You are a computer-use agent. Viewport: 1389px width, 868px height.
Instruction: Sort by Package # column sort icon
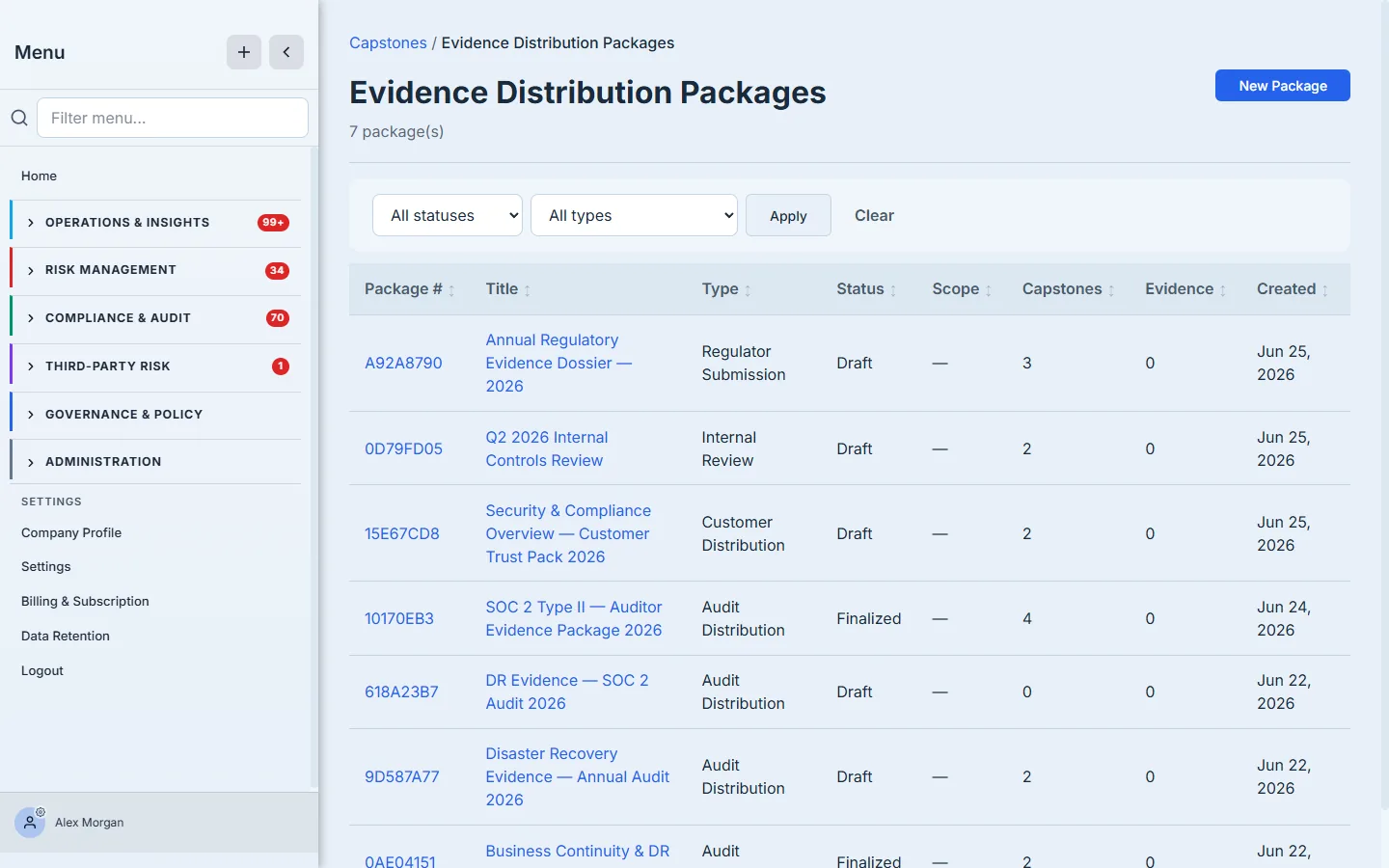point(451,290)
